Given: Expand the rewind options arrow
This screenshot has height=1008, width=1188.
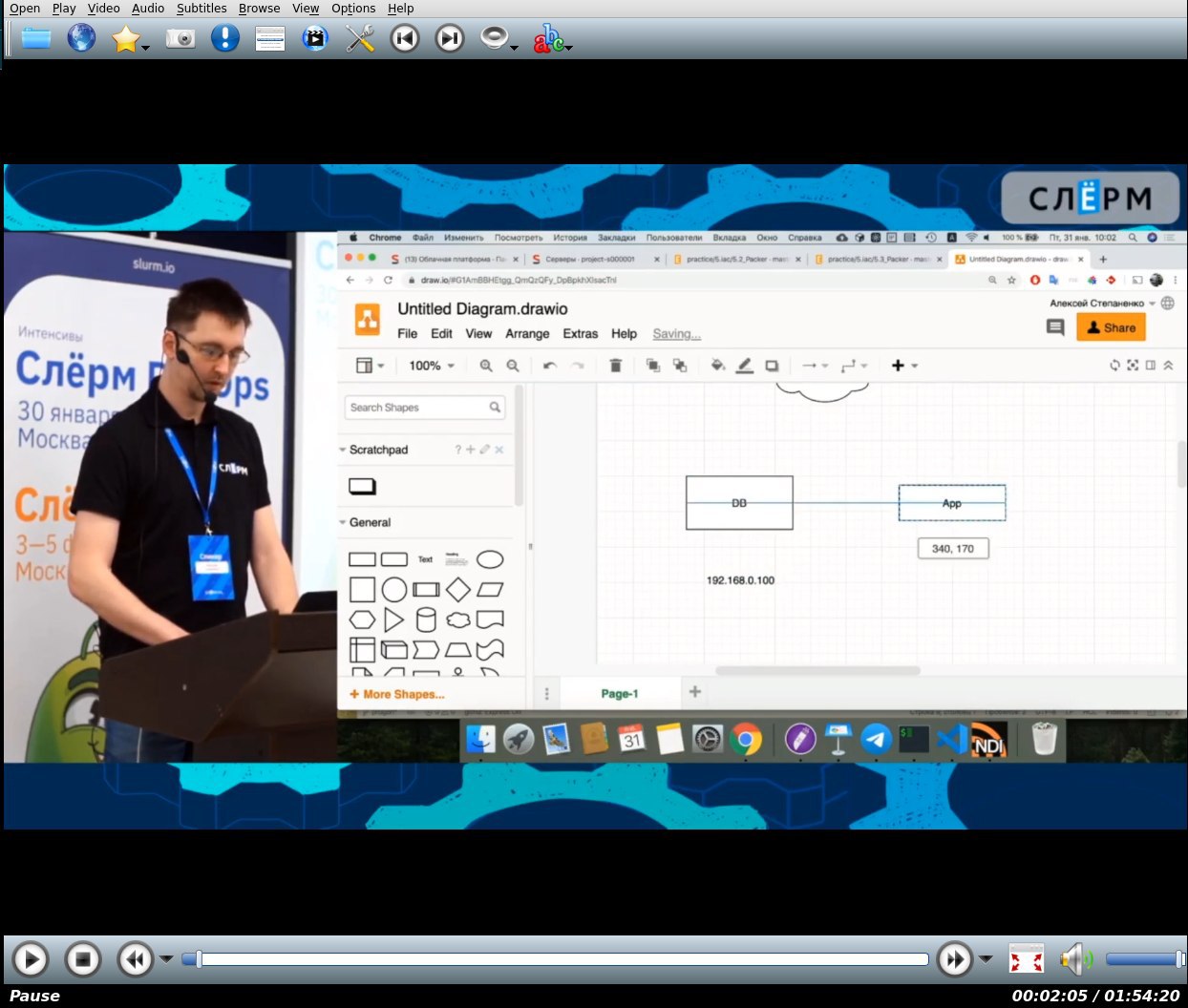Looking at the screenshot, I should (x=166, y=959).
